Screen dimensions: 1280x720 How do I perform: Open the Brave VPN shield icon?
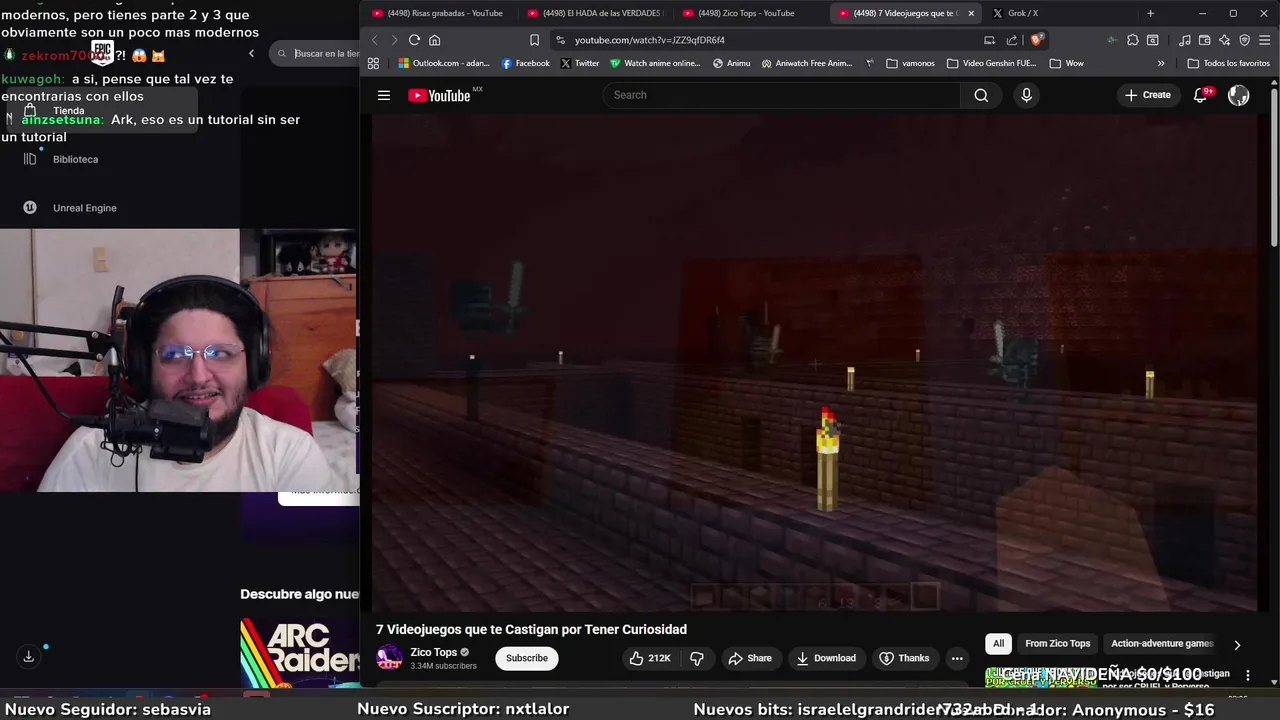1245,40
